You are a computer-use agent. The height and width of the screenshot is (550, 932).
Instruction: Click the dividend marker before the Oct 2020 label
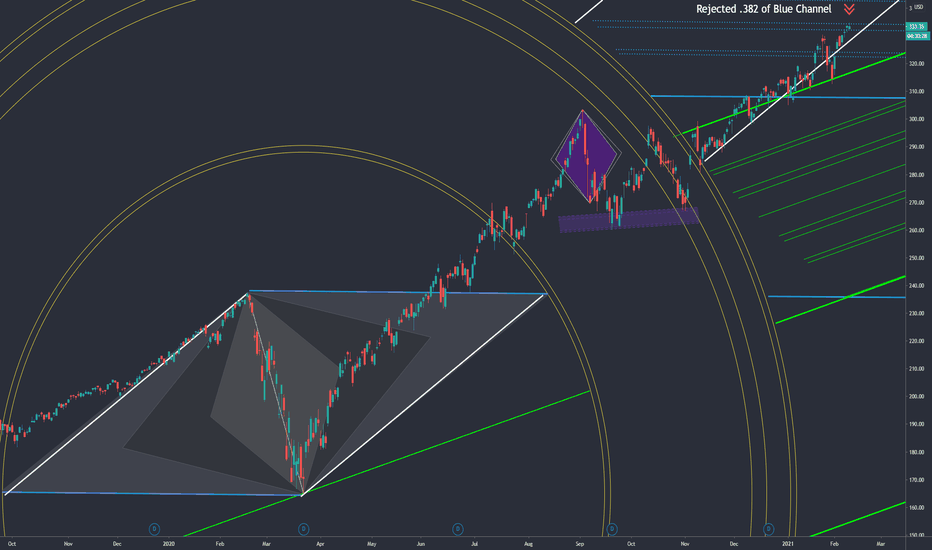(612, 529)
